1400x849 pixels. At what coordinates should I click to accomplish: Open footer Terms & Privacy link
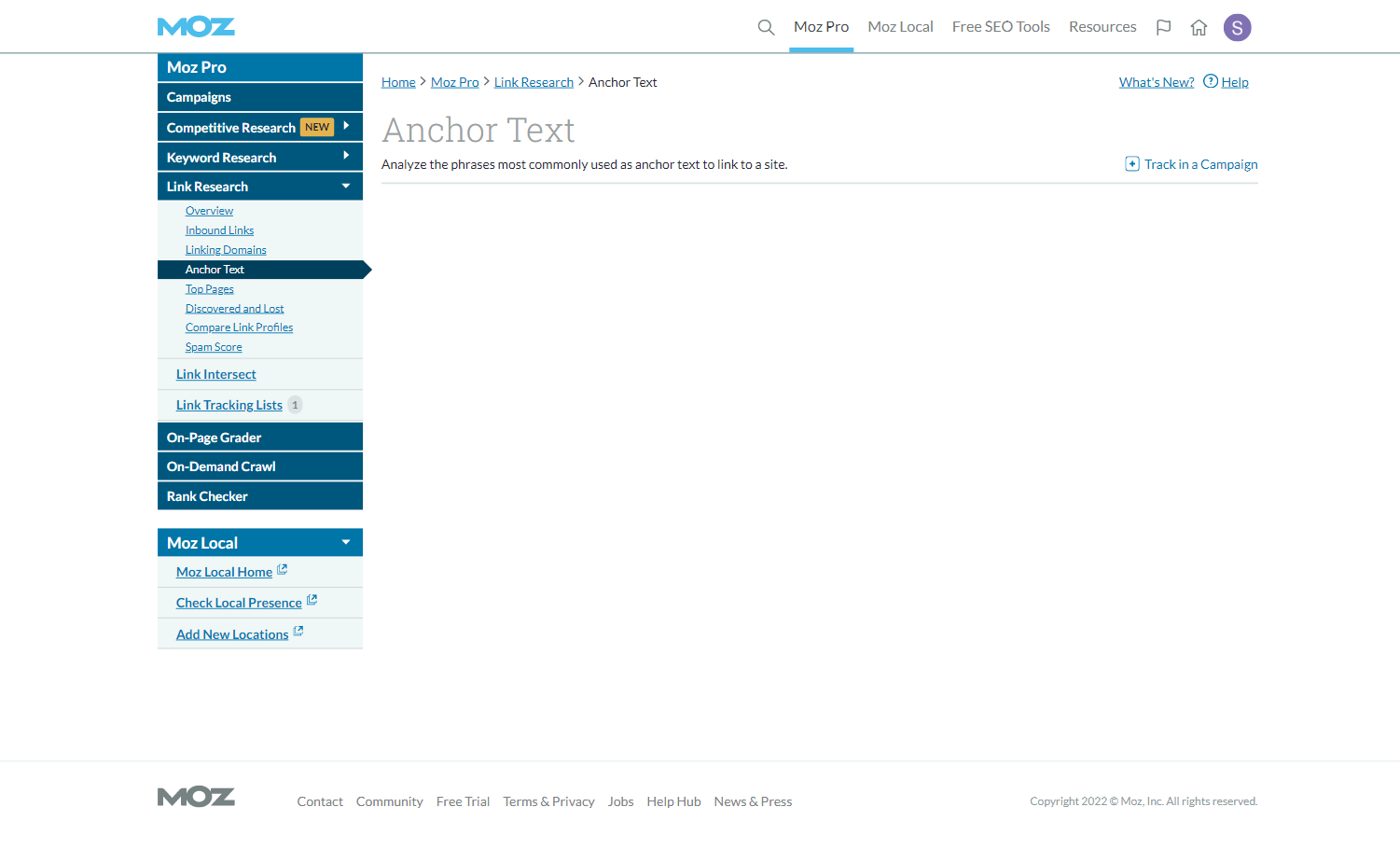coord(548,801)
